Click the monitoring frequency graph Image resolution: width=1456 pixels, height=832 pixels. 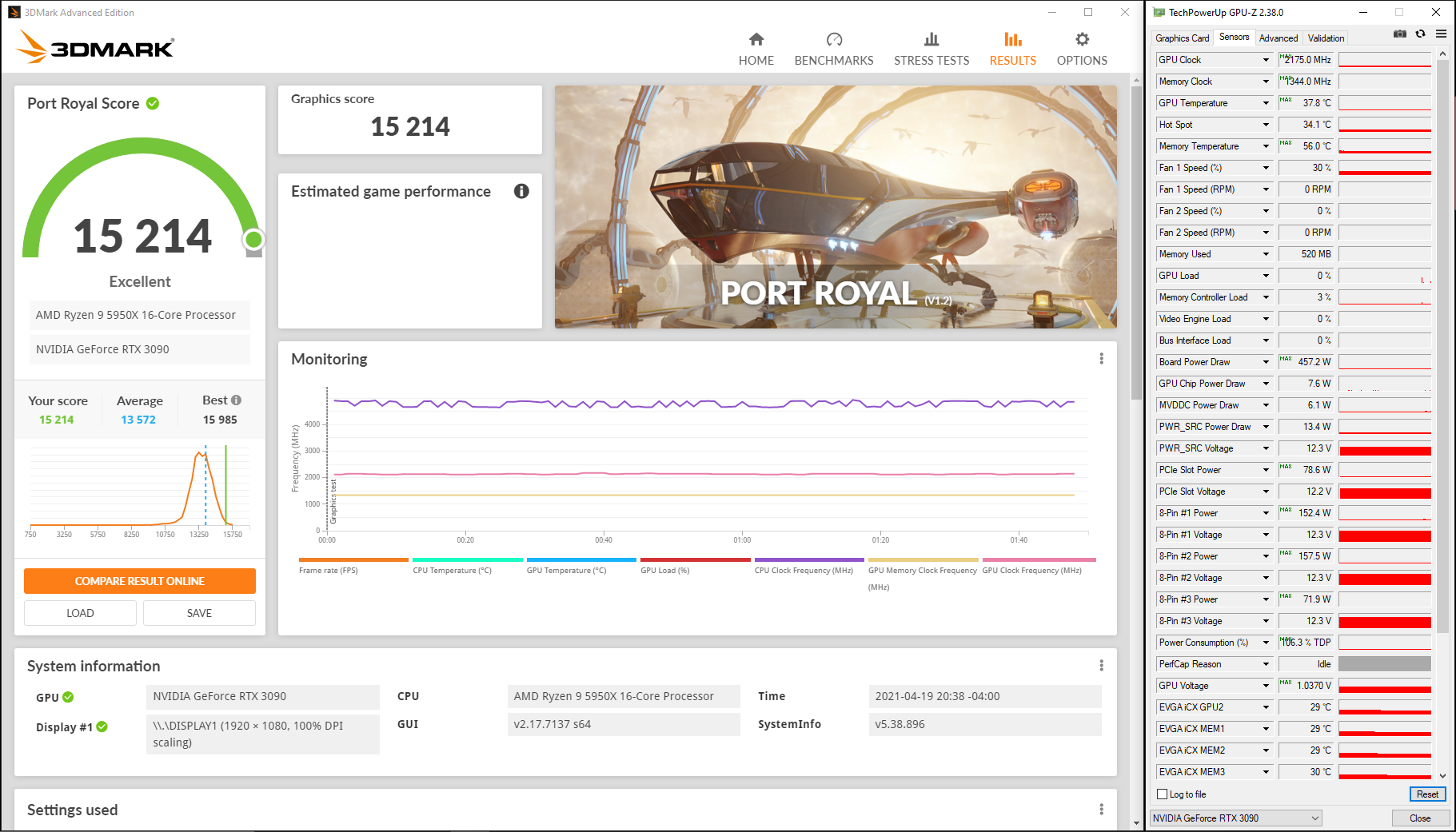coord(708,460)
